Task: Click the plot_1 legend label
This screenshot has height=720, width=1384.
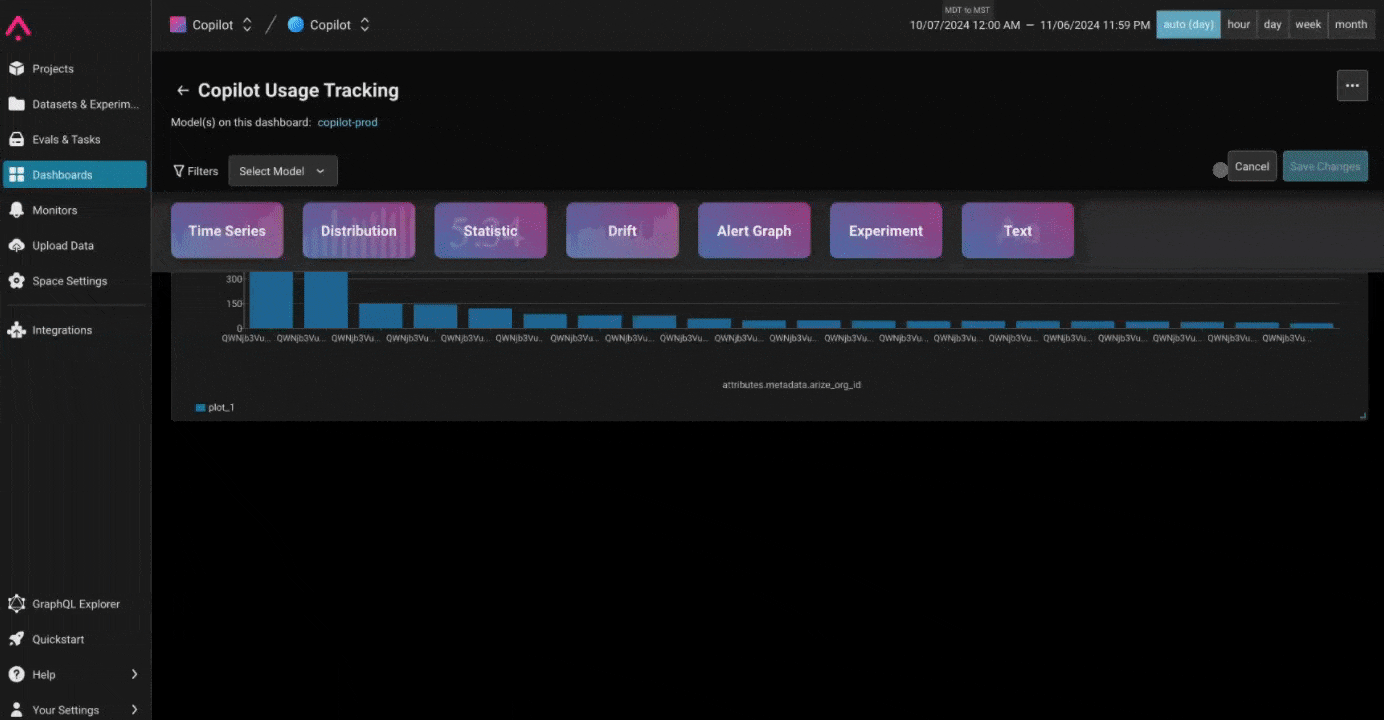Action: [x=221, y=408]
